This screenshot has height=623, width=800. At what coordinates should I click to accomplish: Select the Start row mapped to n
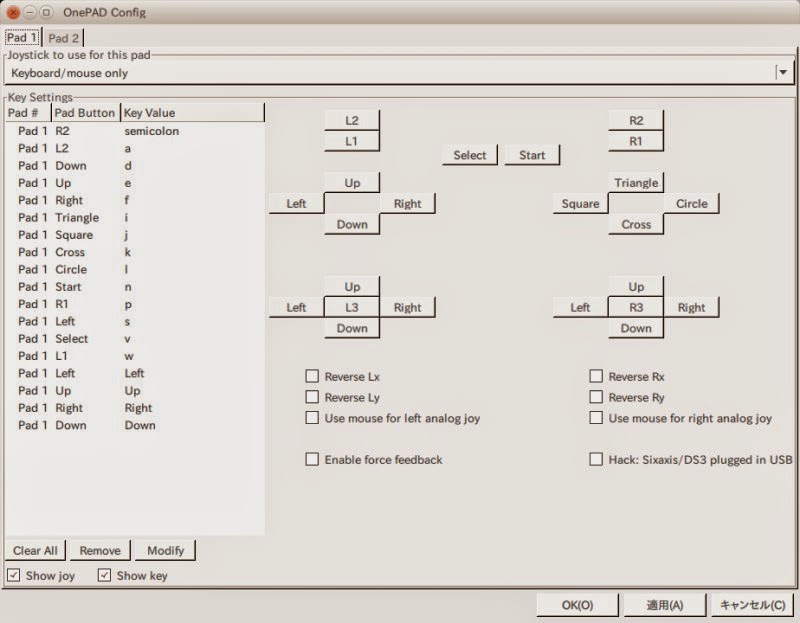(x=135, y=287)
